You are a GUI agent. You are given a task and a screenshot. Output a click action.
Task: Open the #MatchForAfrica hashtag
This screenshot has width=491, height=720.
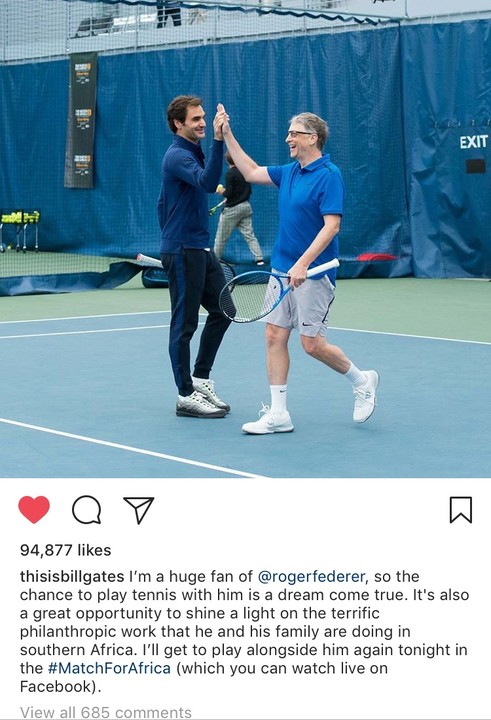click(109, 668)
